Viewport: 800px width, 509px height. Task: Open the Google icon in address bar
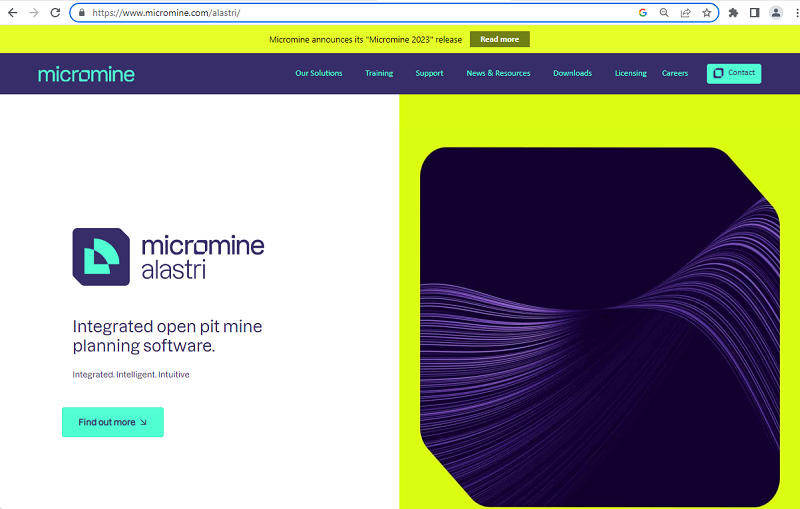643,13
